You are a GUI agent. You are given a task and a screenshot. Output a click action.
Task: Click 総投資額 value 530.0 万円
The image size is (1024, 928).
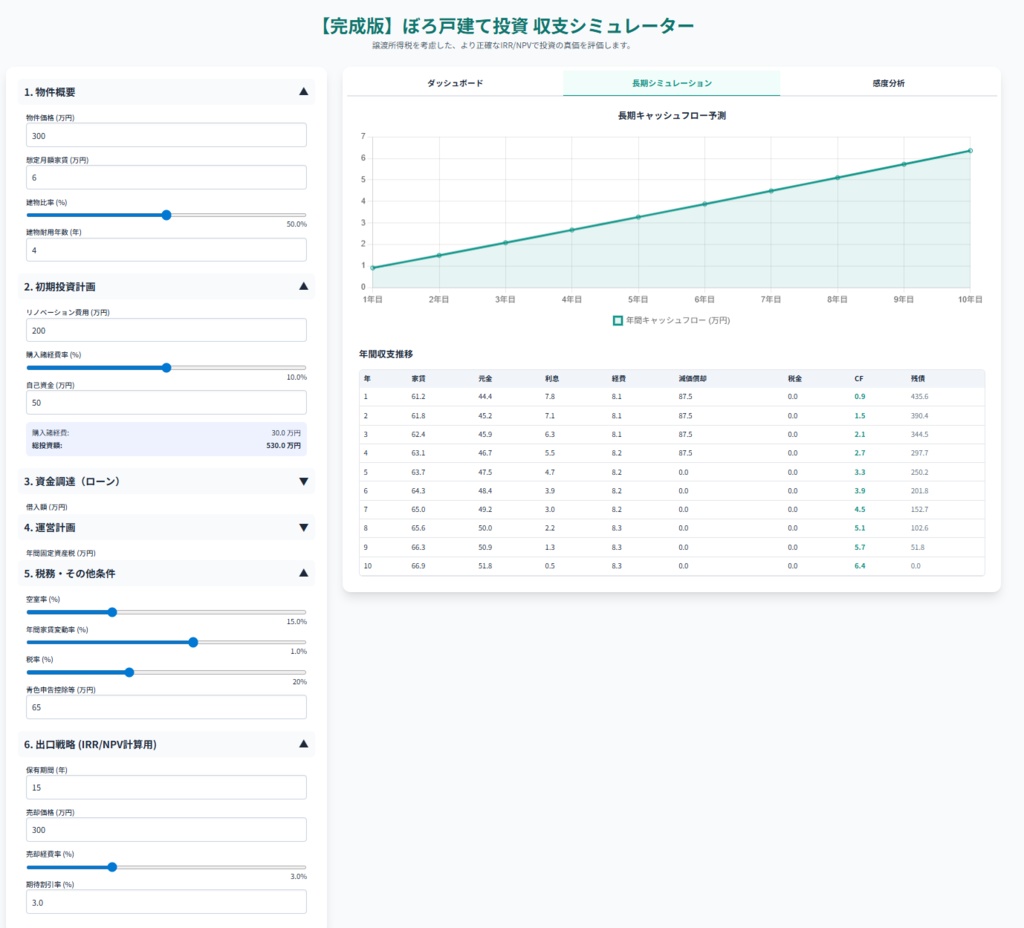click(x=283, y=445)
